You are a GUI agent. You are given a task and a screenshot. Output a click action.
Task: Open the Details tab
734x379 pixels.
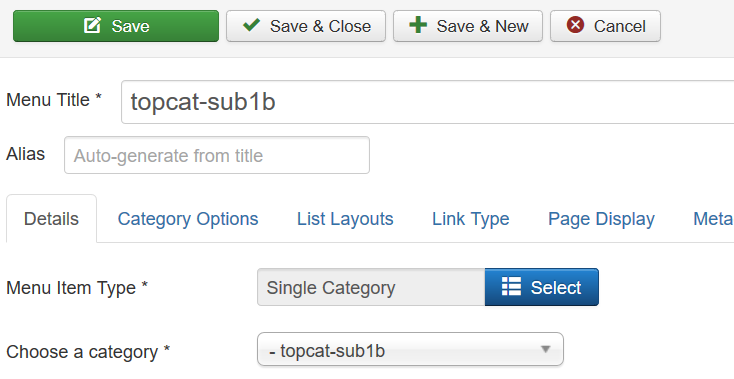(51, 219)
